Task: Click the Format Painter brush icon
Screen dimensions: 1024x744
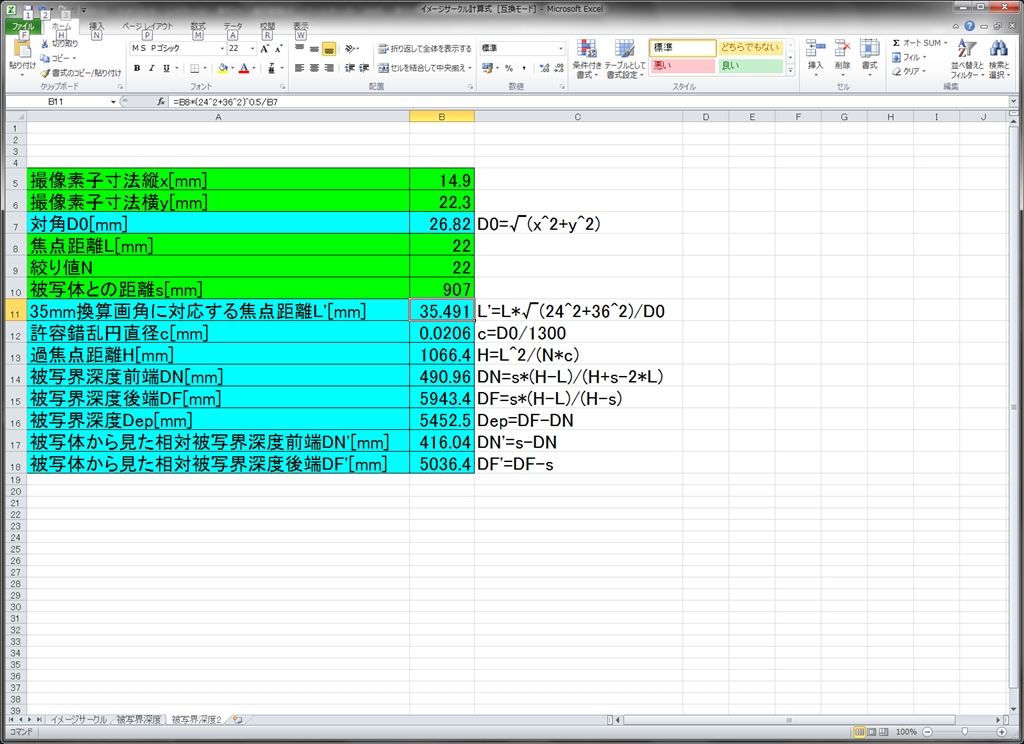Action: coord(45,73)
